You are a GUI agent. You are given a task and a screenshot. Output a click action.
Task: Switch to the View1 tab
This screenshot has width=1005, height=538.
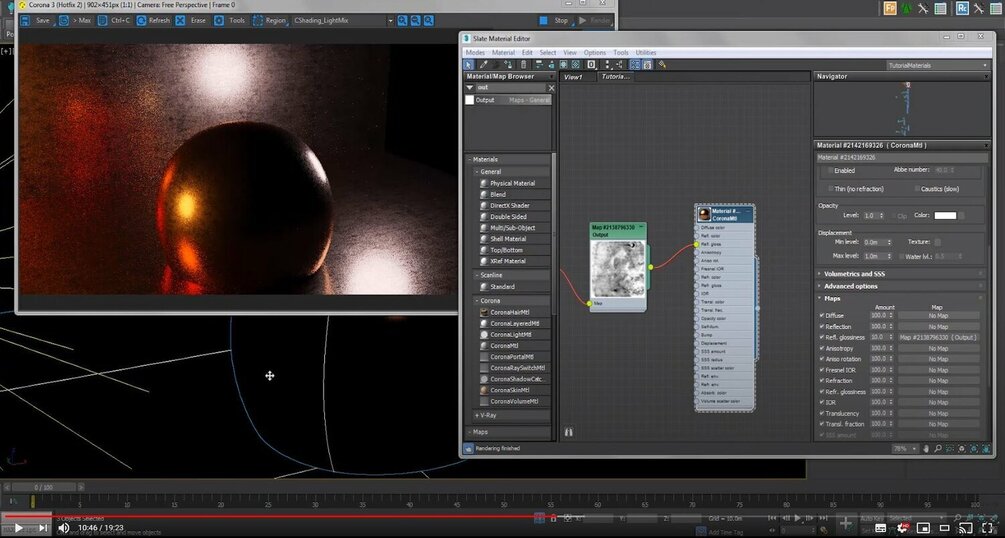tap(573, 77)
